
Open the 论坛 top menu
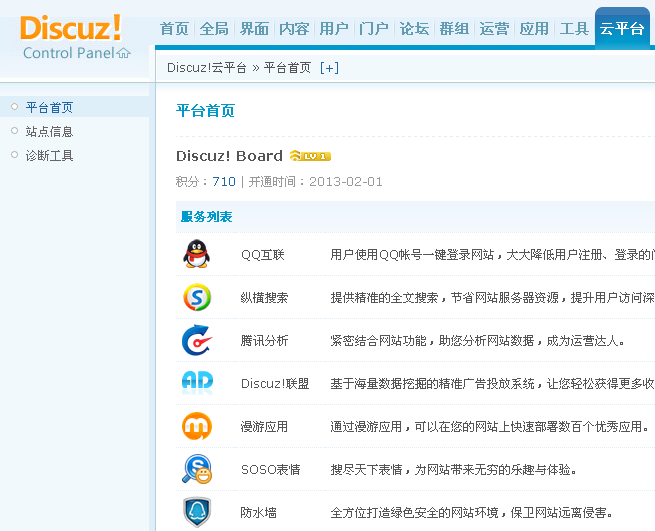tap(414, 29)
